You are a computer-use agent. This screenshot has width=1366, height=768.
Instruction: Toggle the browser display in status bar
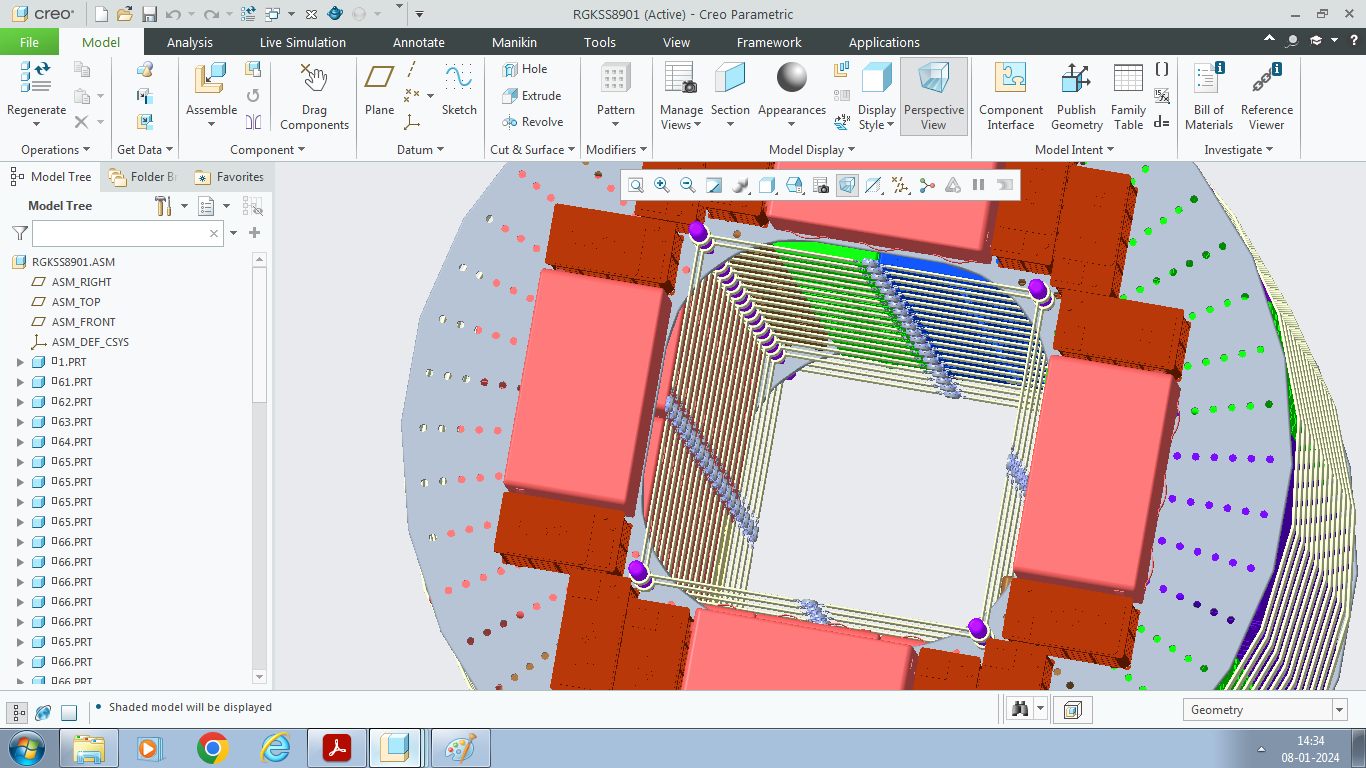click(43, 713)
